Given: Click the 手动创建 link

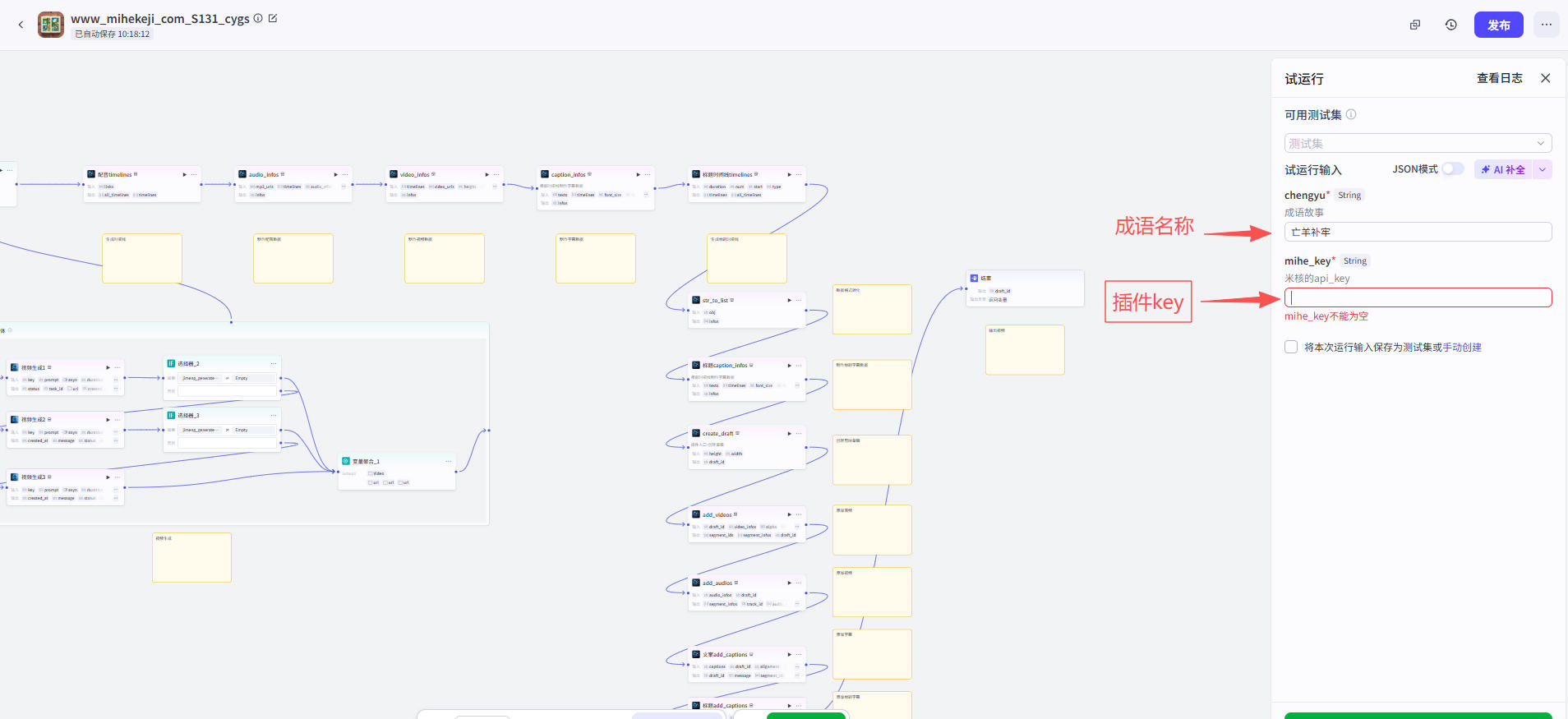Looking at the screenshot, I should [x=1462, y=347].
